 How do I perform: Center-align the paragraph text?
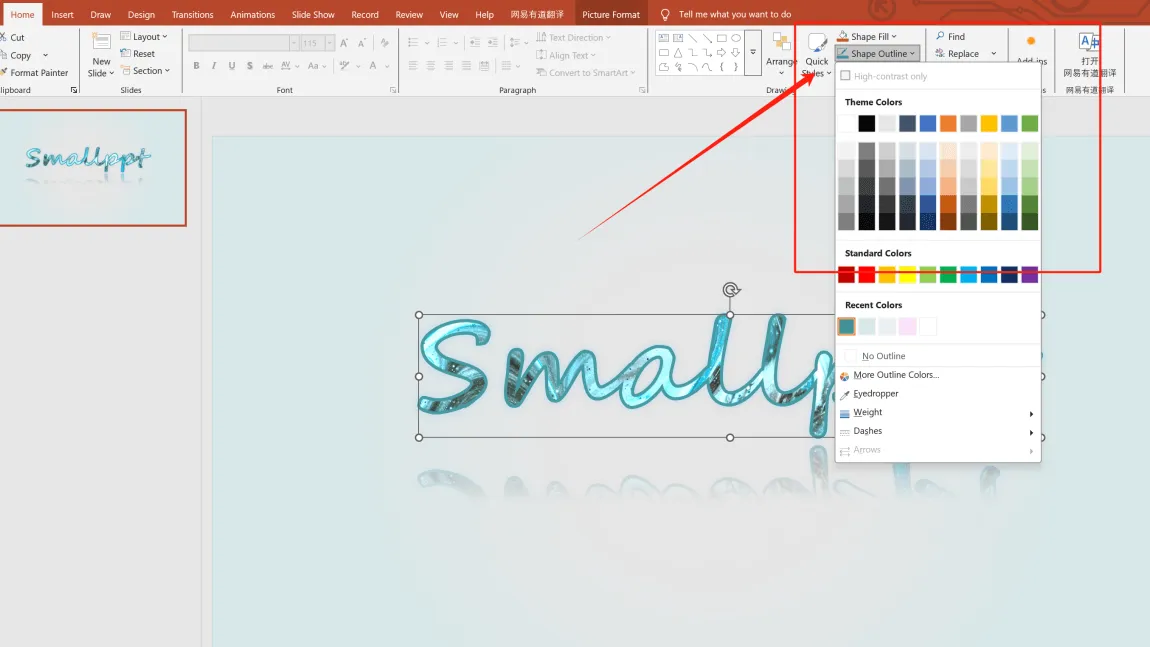pyautogui.click(x=429, y=65)
